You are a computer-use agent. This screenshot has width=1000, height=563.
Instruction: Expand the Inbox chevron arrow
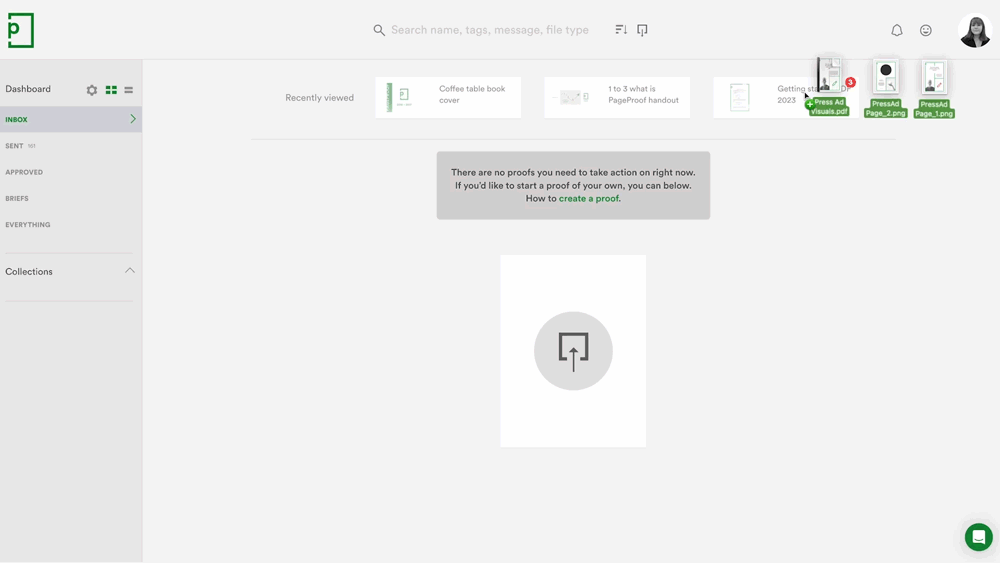(133, 119)
